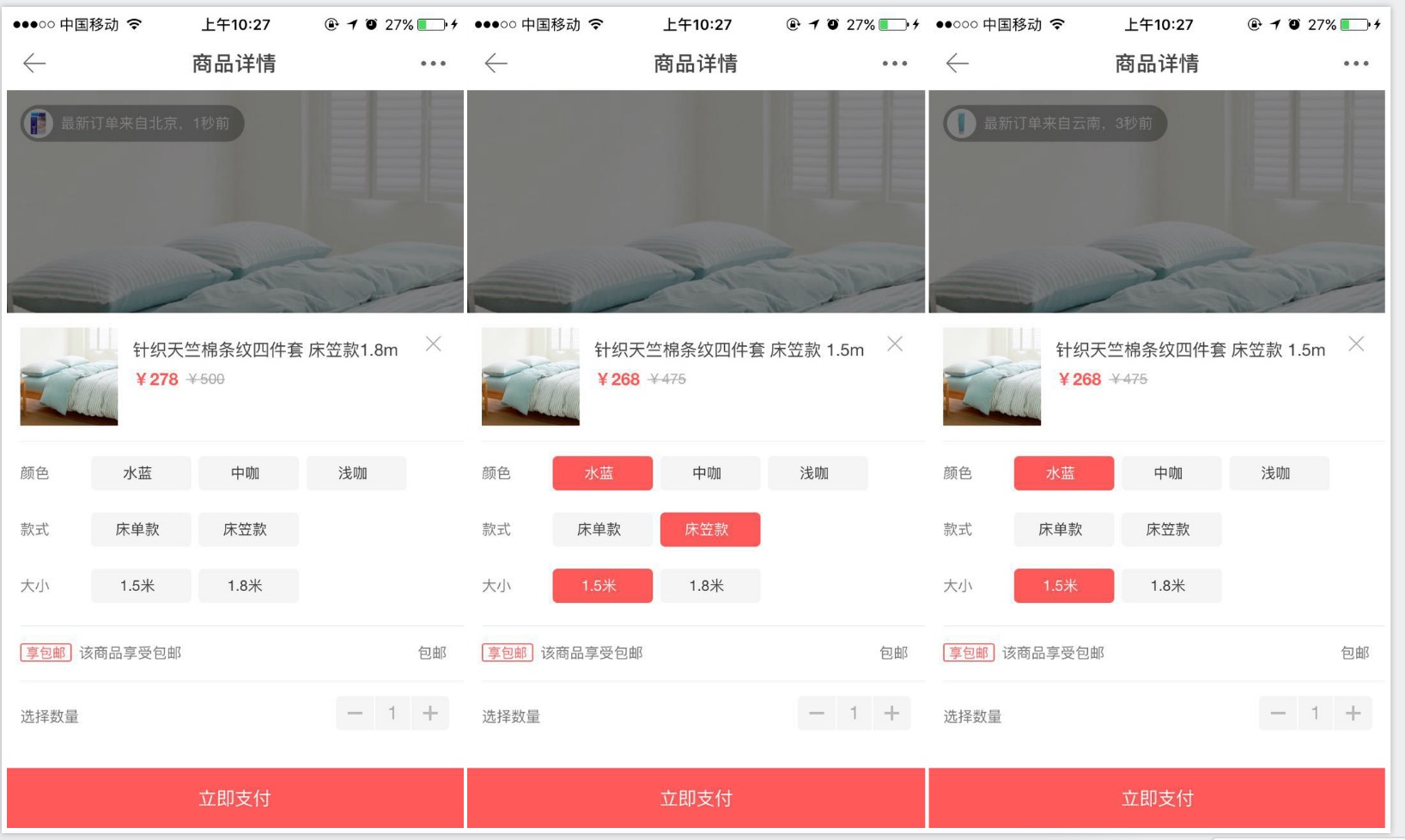Tap the 享包邮 tag in the middle panel

(508, 653)
